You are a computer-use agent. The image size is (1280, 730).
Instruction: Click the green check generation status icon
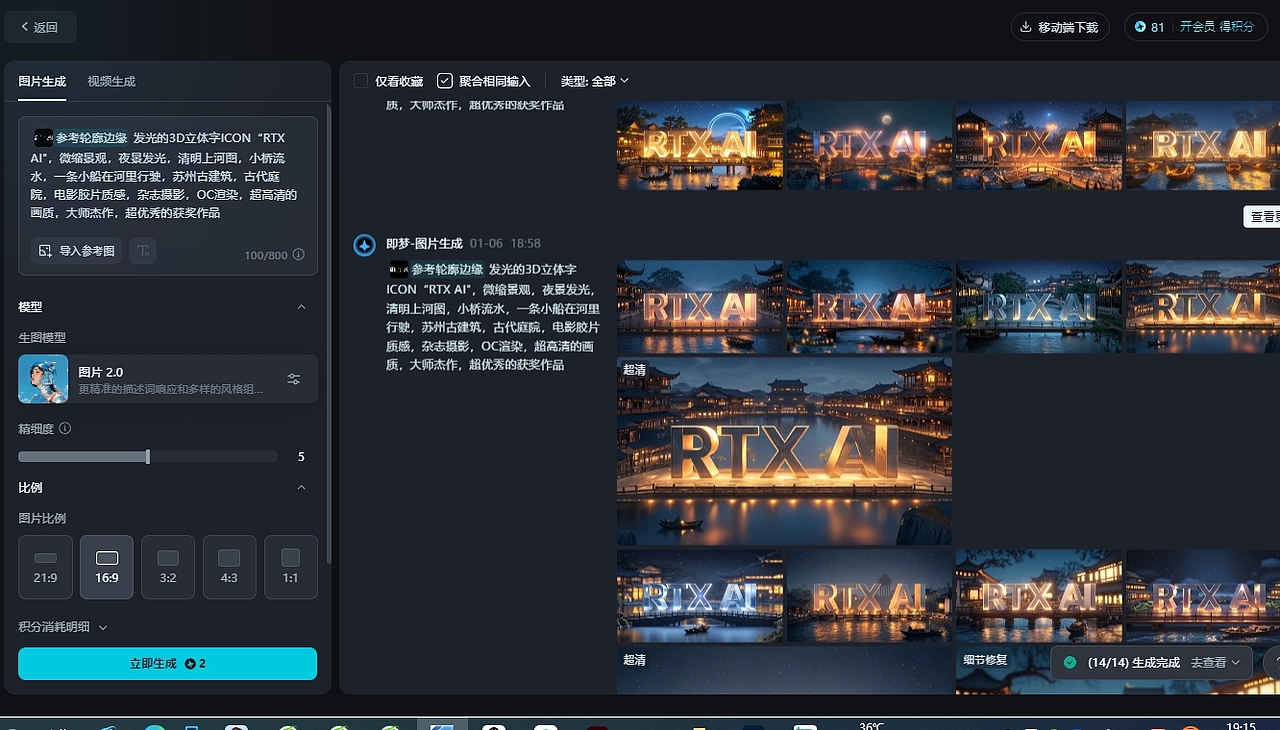click(1070, 663)
